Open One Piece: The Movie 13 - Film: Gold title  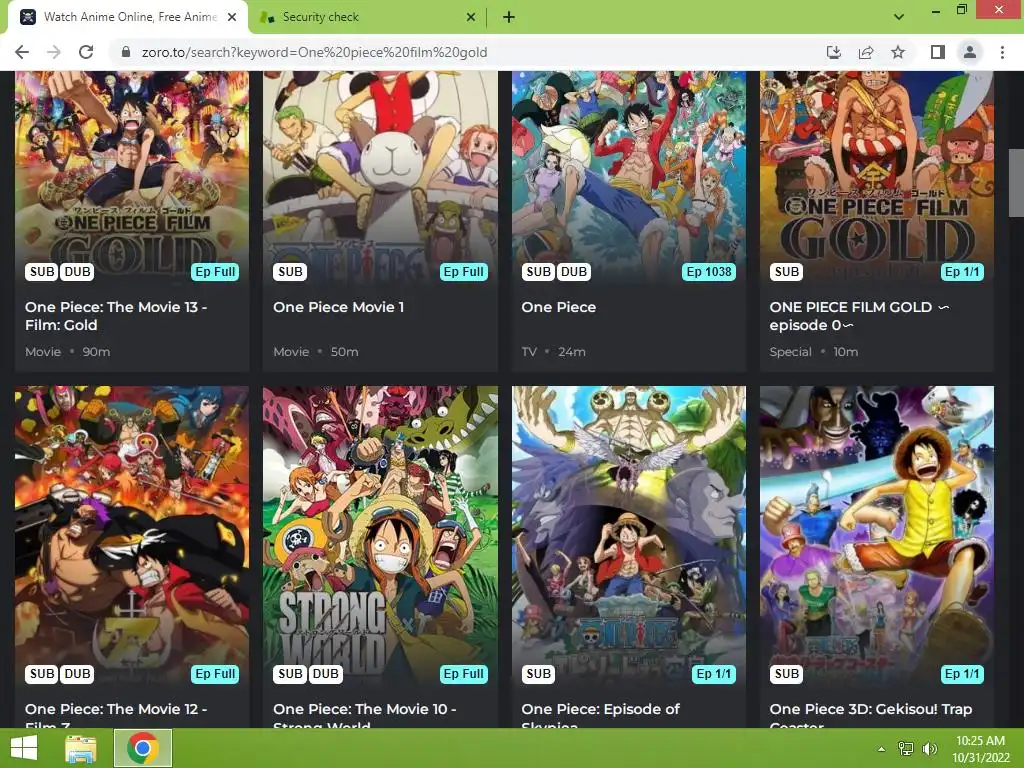(x=116, y=316)
